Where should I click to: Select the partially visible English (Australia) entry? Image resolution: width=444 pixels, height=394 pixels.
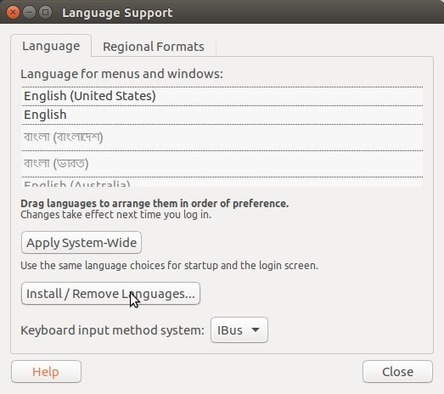(222, 182)
